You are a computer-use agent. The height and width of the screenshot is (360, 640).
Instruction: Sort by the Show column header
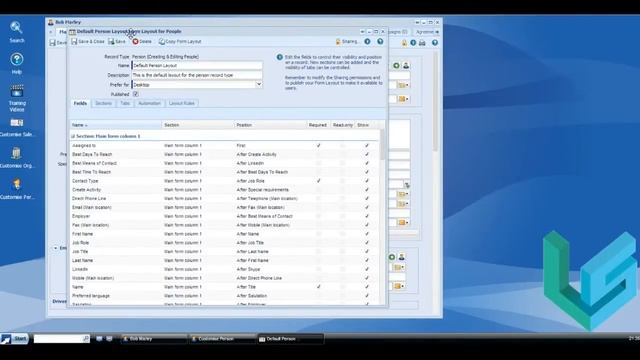tap(363, 125)
